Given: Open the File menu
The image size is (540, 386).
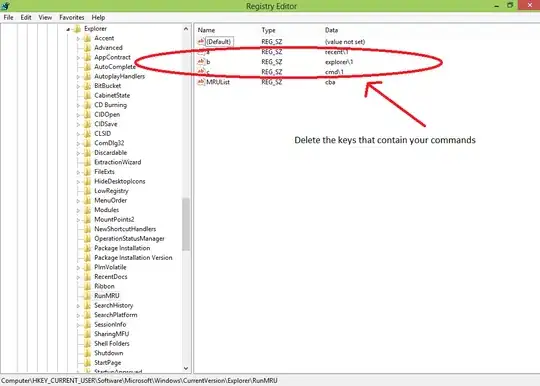Looking at the screenshot, I should (8, 17).
